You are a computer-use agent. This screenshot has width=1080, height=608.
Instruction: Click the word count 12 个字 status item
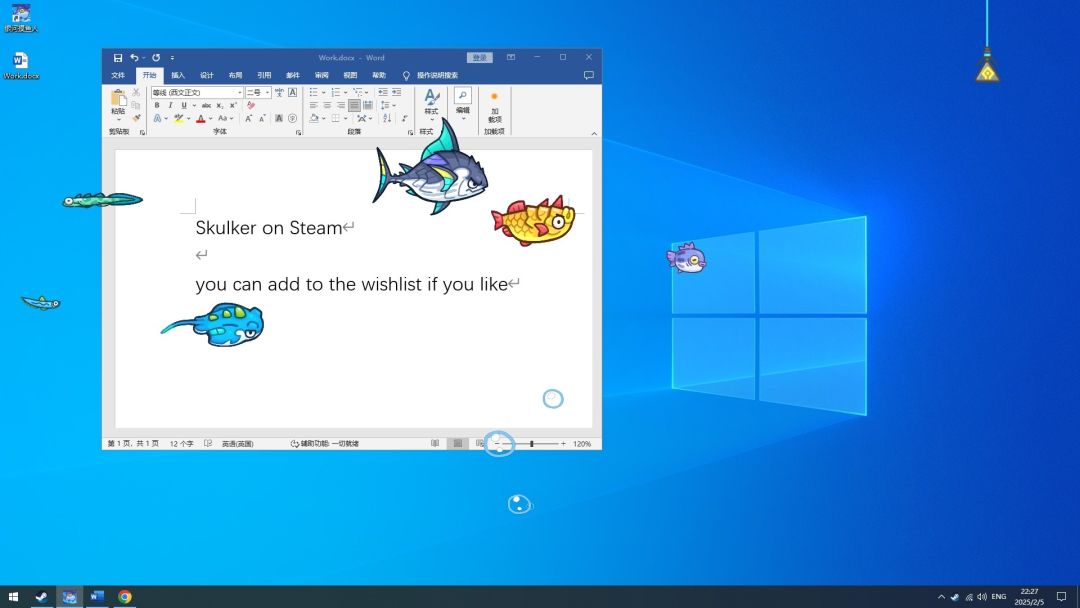182,443
